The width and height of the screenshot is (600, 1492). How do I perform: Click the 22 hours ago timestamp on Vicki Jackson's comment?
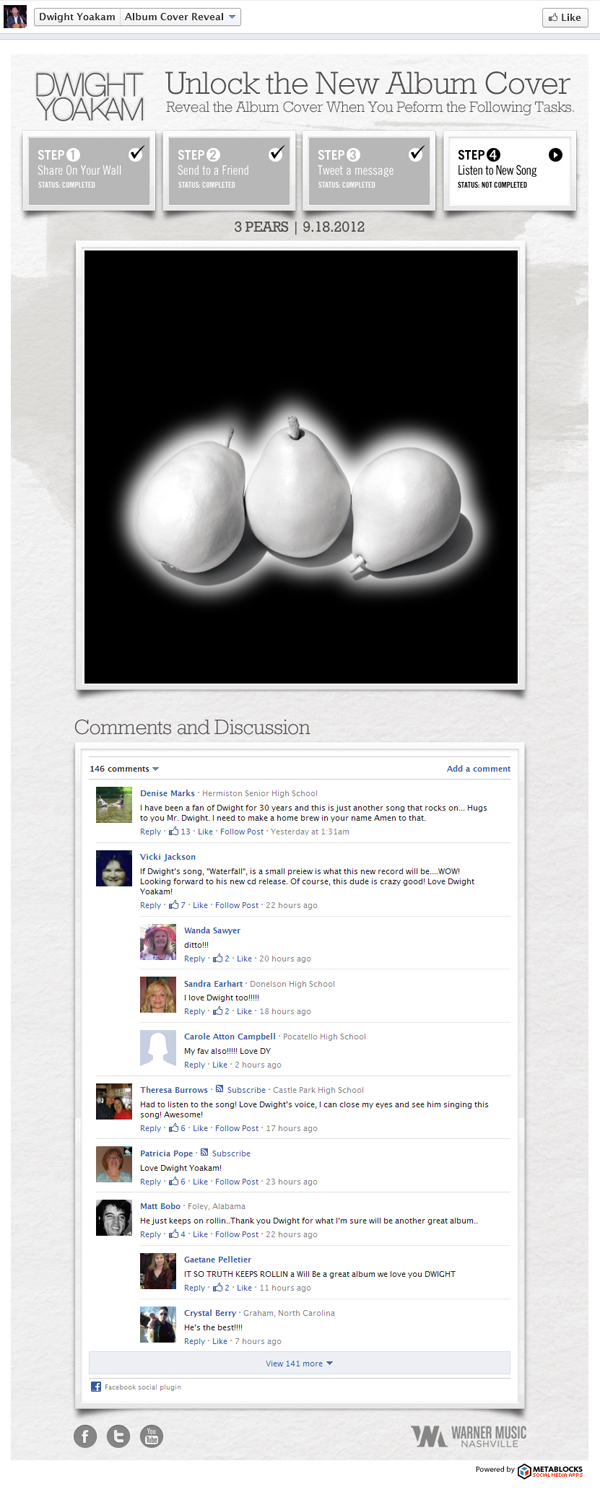(291, 906)
